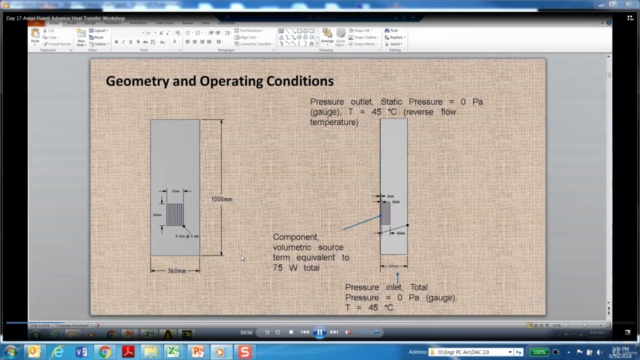The image size is (640, 360).
Task: Open Excel from the taskbar
Action: (174, 352)
